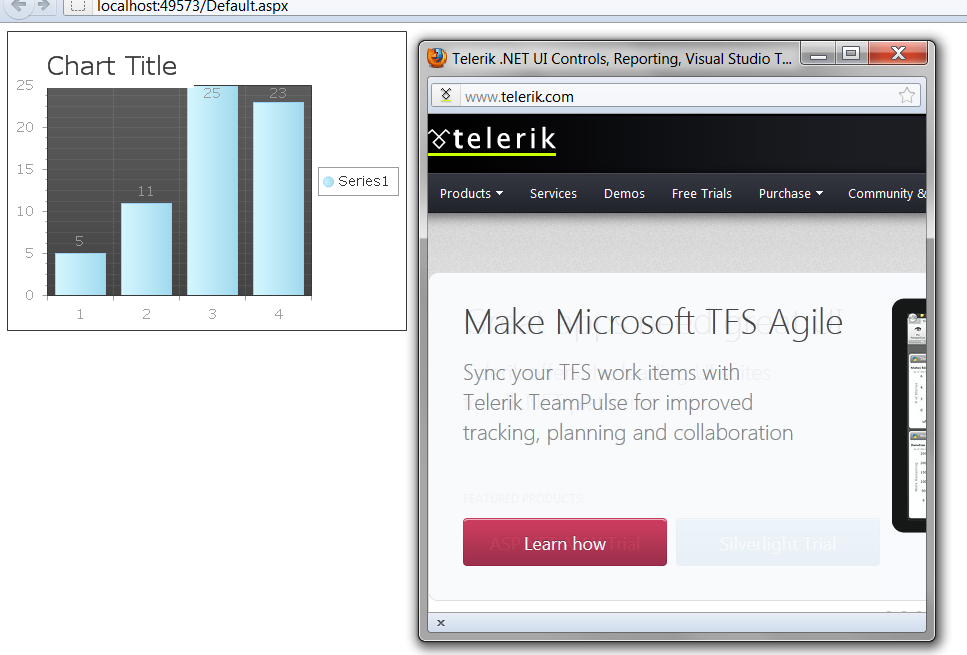This screenshot has width=967, height=655.
Task: Click the bar labeled 11
Action: pos(146,249)
